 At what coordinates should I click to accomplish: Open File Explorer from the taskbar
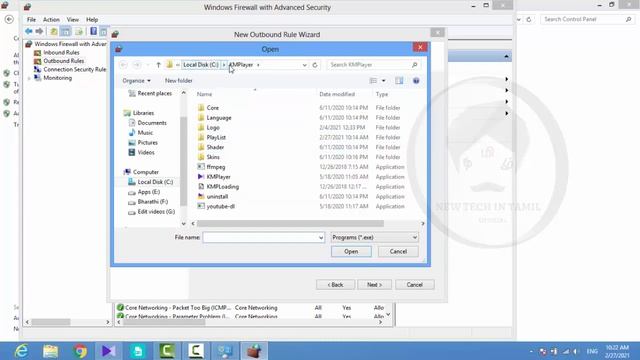pyautogui.click(x=50, y=351)
